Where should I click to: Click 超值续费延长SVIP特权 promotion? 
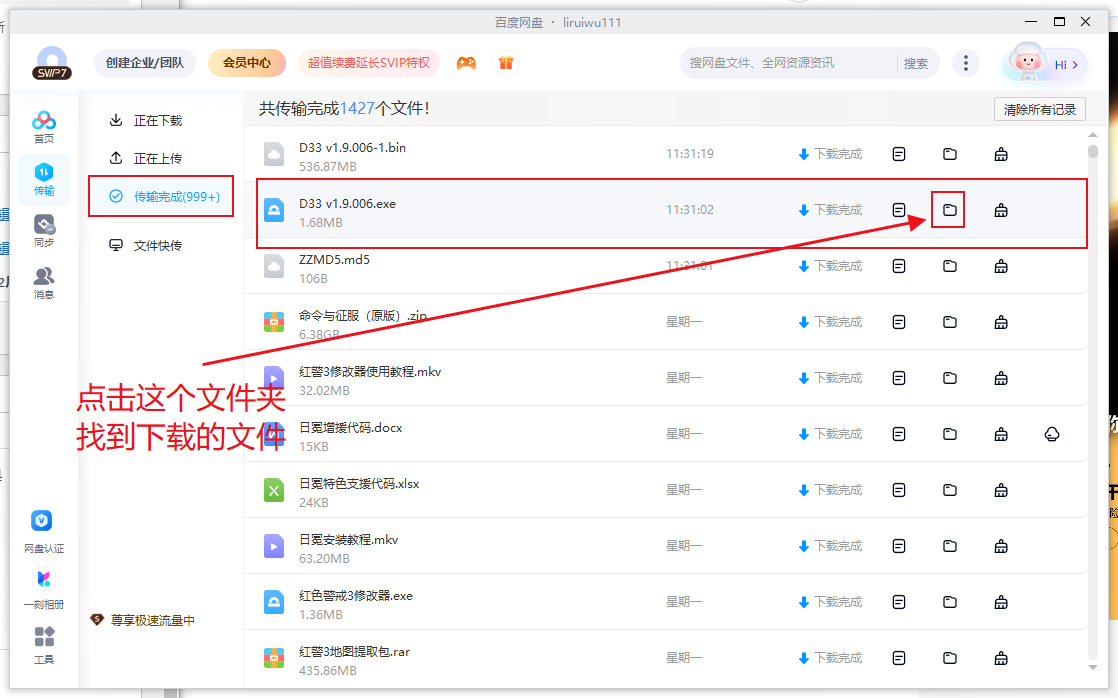click(369, 63)
